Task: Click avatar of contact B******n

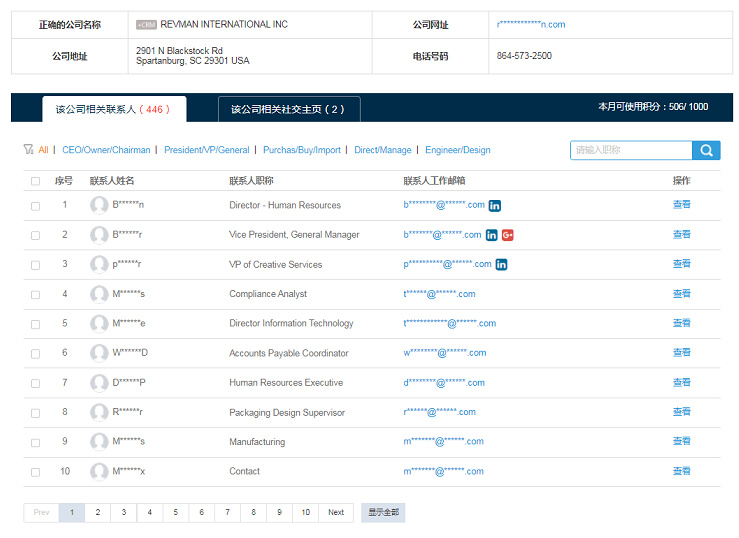Action: [99, 205]
